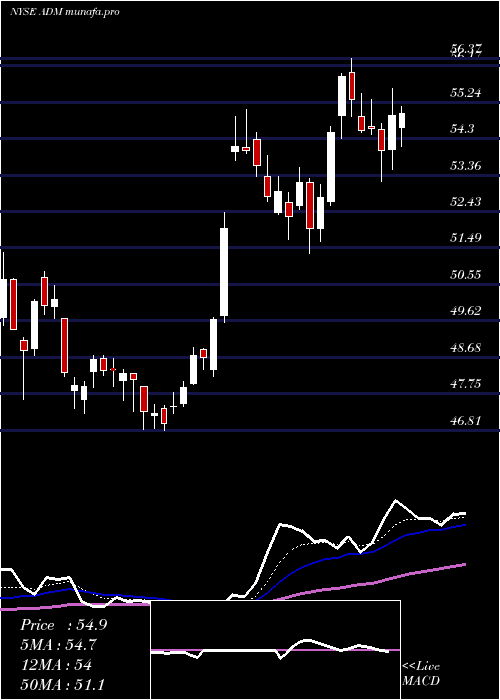Click the 55.24 price level label
The height and width of the screenshot is (700, 500).
[x=466, y=93]
